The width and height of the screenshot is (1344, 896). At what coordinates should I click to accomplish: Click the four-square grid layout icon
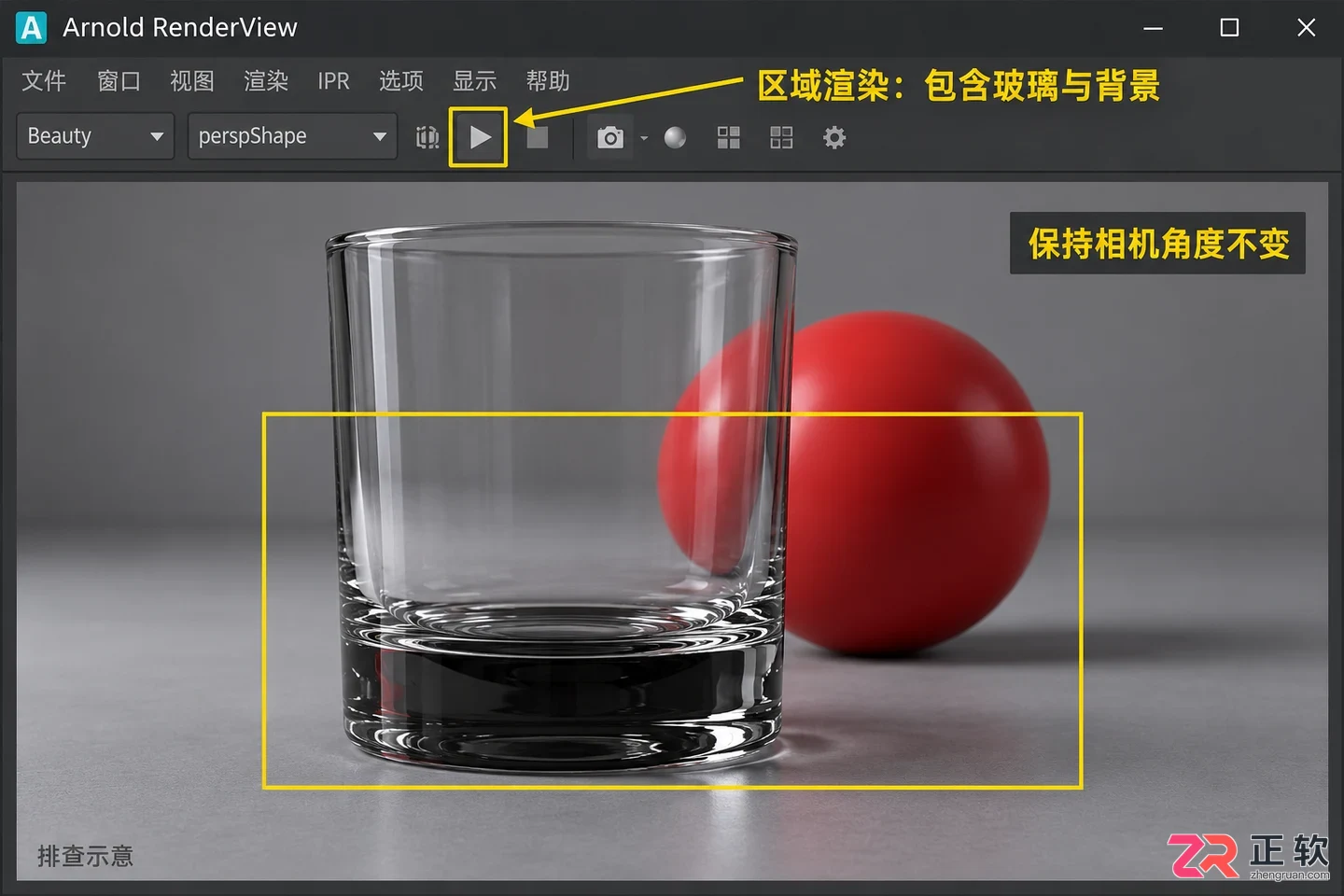pyautogui.click(x=728, y=138)
